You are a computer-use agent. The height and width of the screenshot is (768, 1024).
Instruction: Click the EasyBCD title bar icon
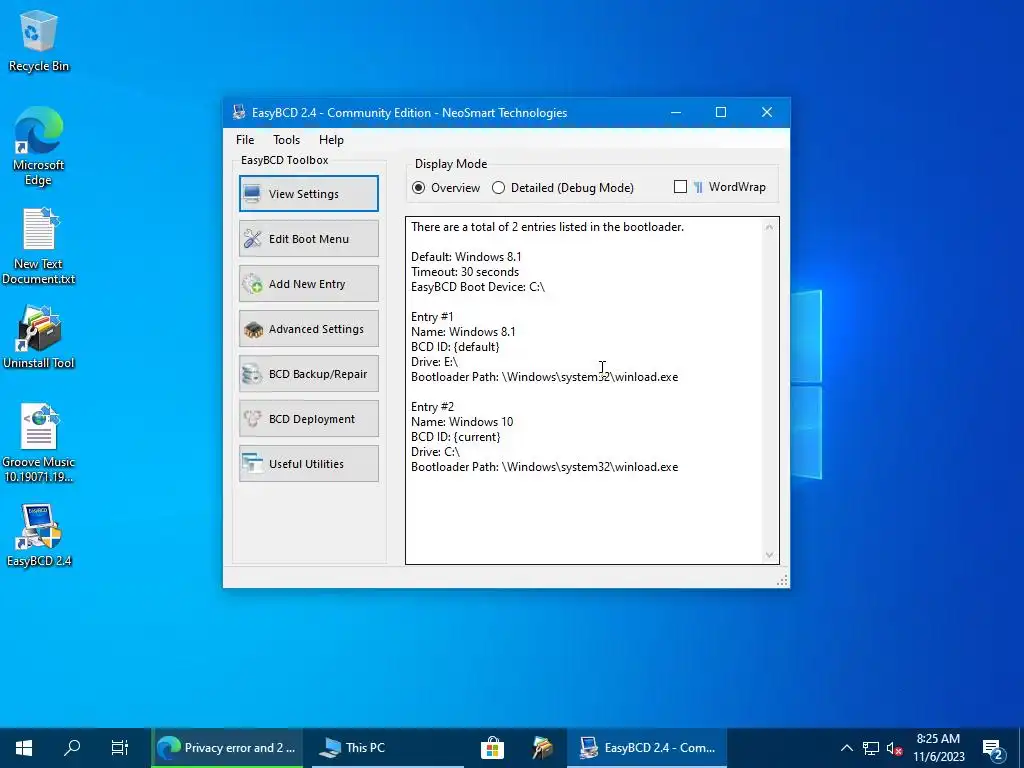tap(239, 112)
